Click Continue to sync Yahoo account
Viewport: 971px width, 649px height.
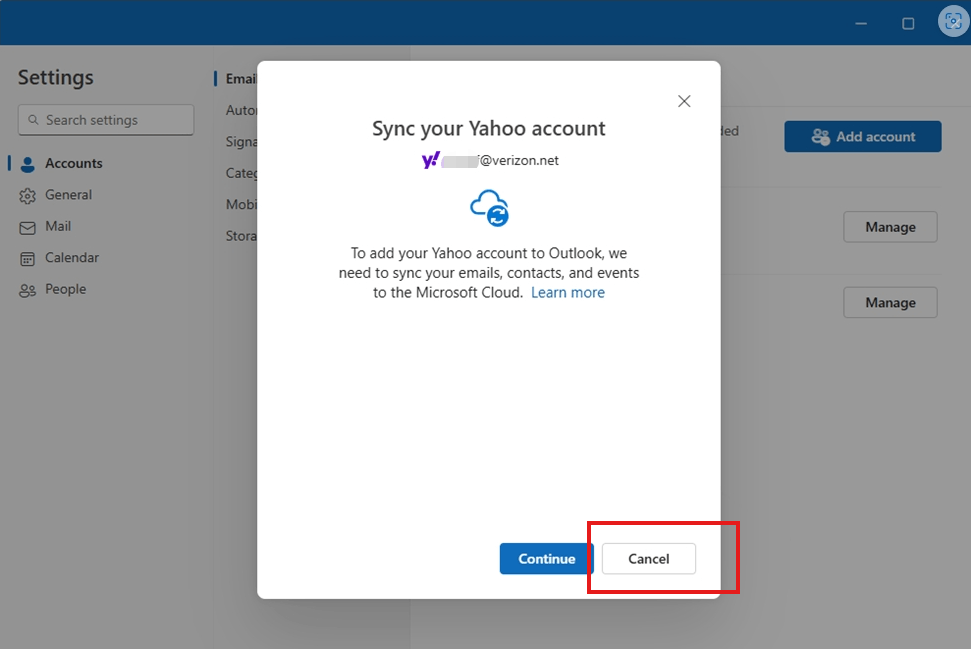[545, 559]
